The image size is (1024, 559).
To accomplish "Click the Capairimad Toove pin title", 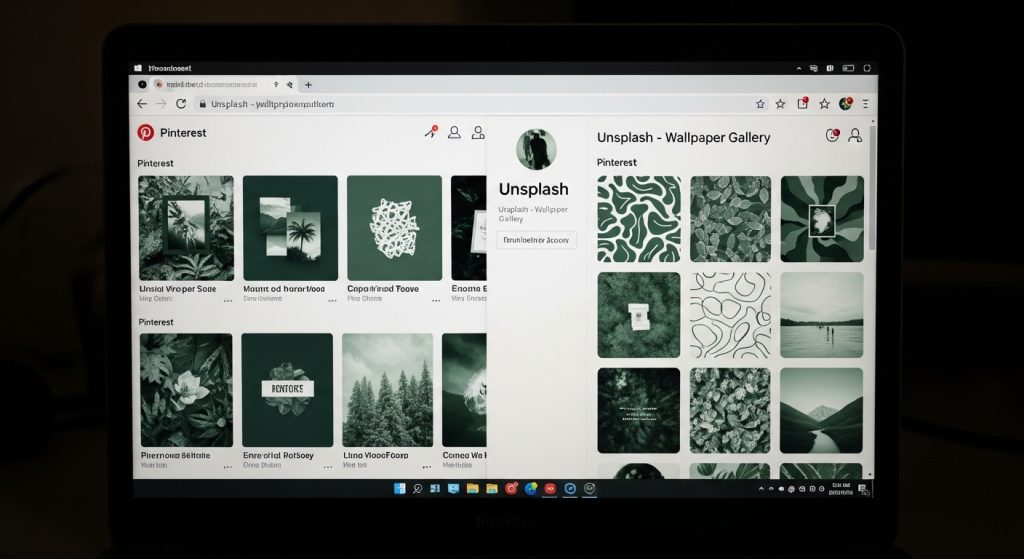I will tap(383, 289).
